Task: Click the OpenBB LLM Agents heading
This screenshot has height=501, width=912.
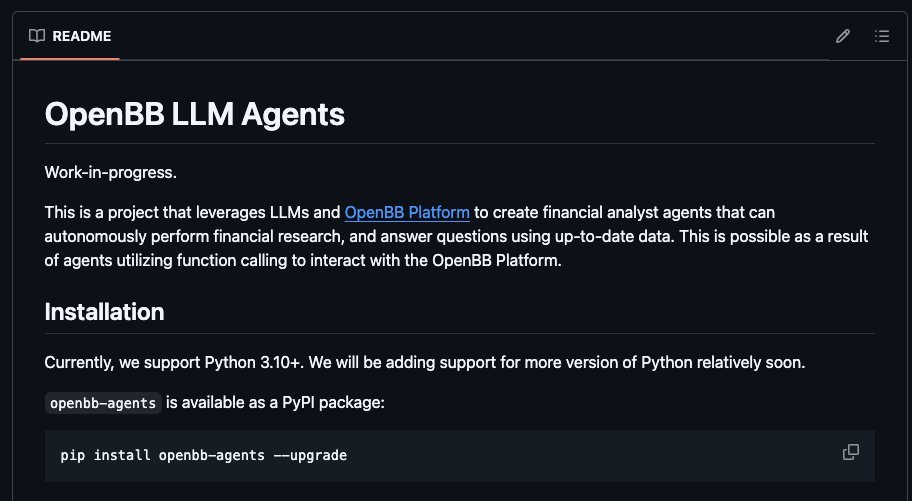Action: (195, 113)
